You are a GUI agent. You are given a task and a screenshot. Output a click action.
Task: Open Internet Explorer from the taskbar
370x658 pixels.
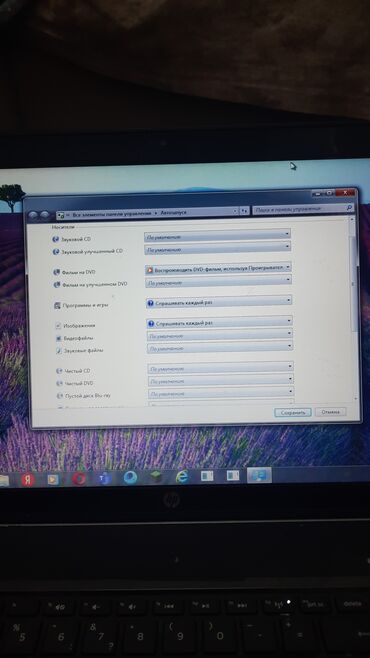click(x=182, y=477)
